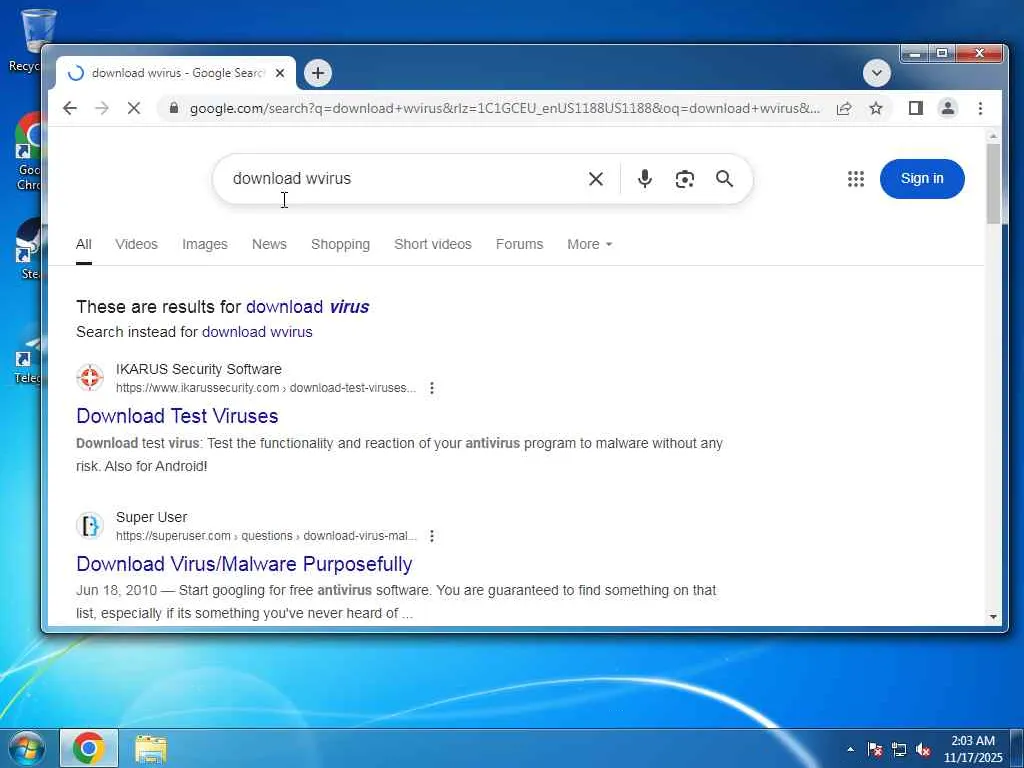Switch to the News tab

click(x=269, y=244)
